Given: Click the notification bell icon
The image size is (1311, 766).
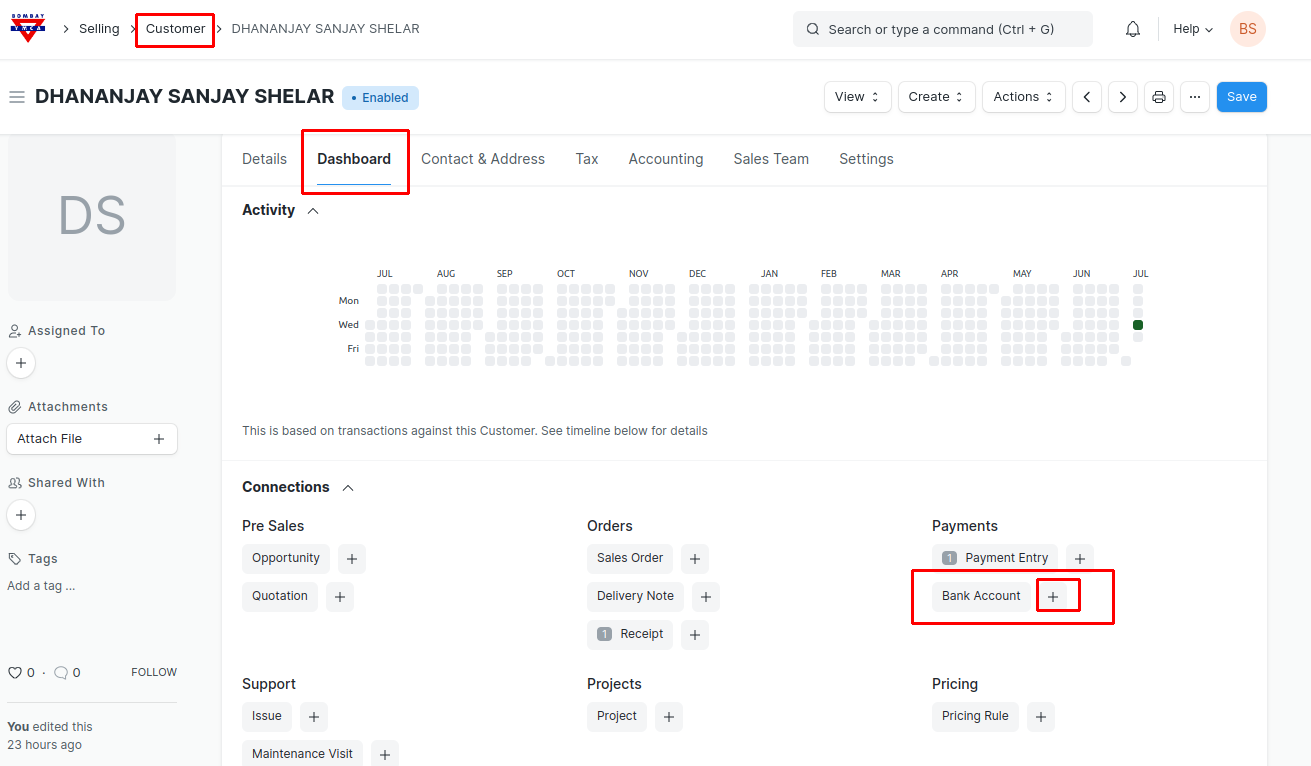Looking at the screenshot, I should [x=1133, y=29].
